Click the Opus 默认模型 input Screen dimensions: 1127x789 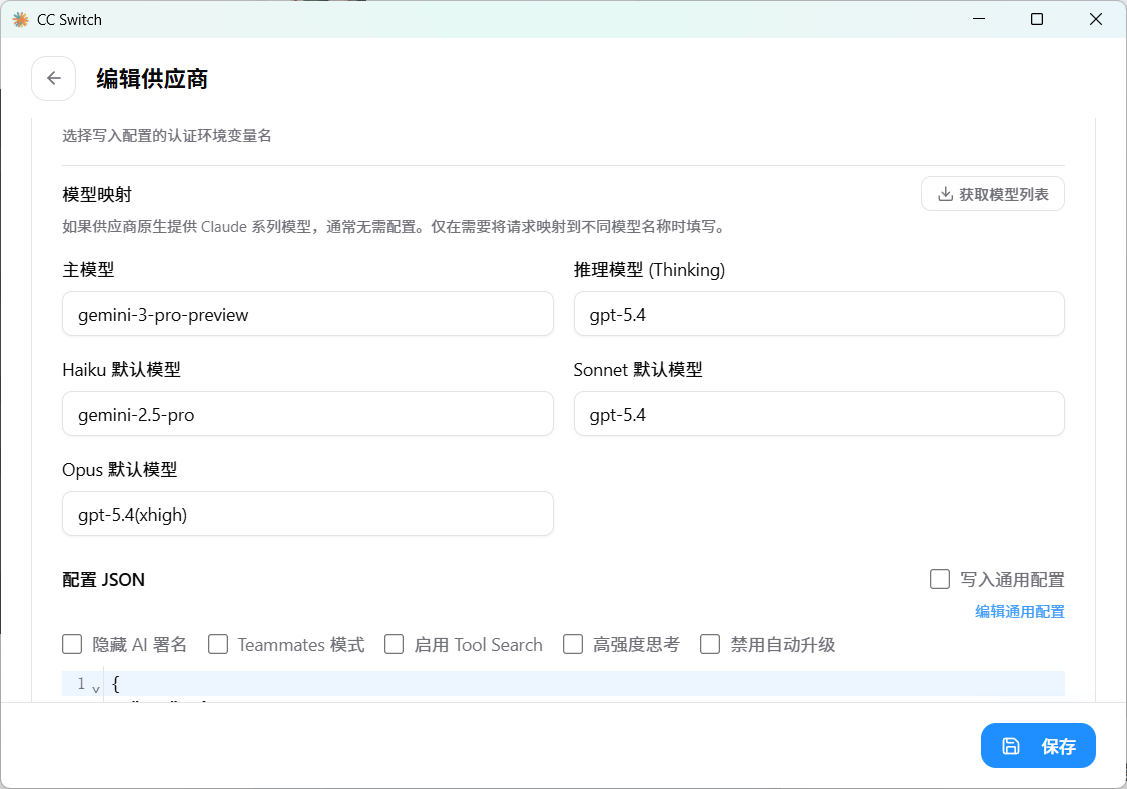(307, 514)
